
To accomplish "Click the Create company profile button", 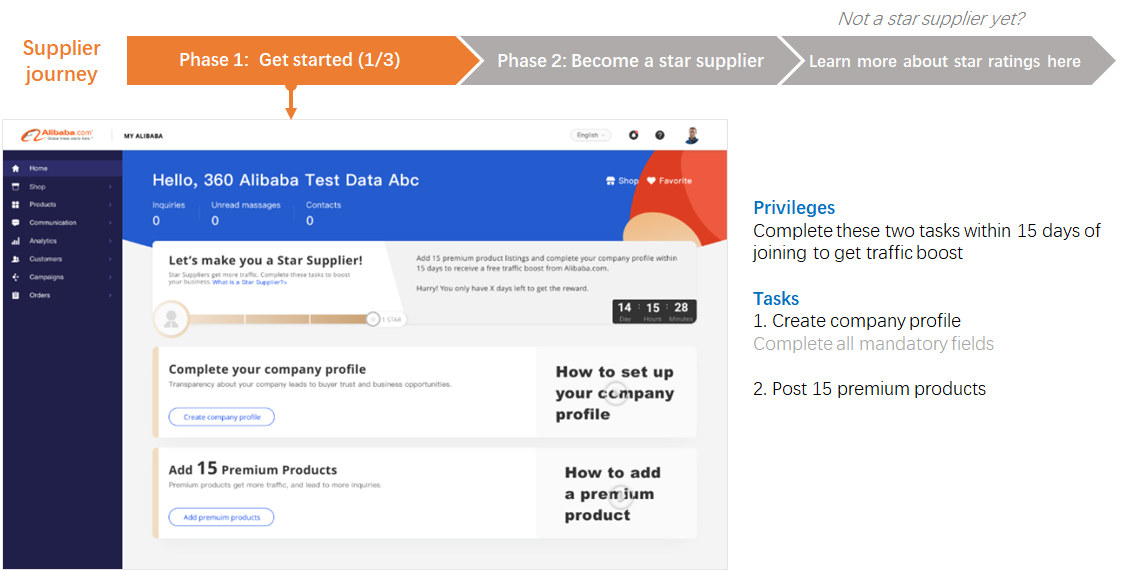I will pos(221,417).
